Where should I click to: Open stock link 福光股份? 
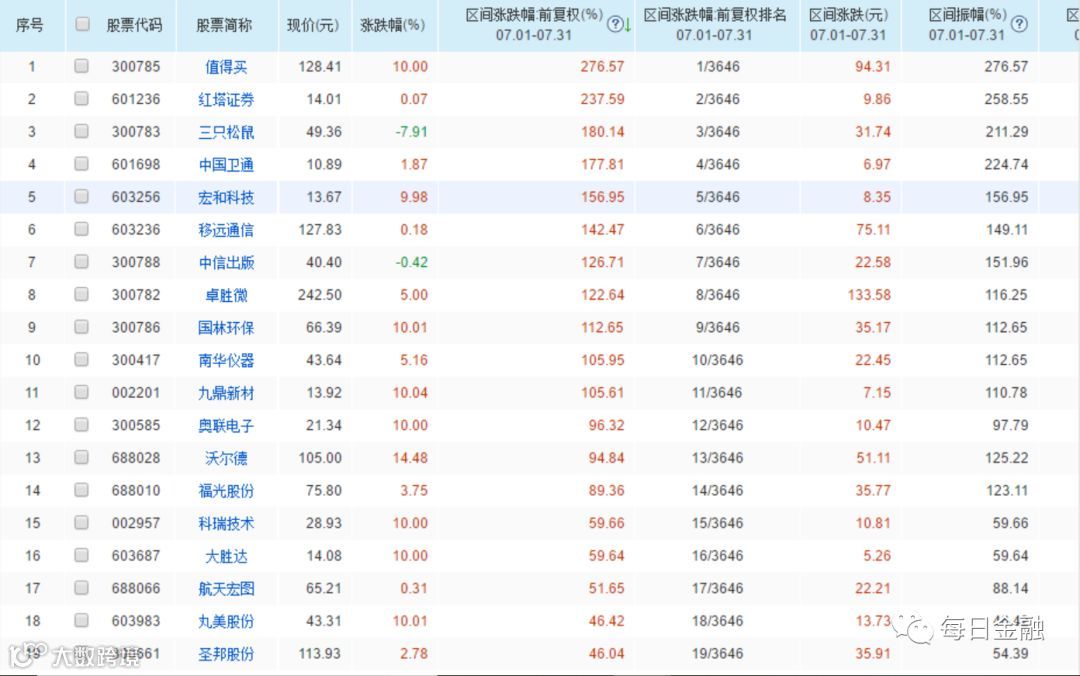(226, 491)
